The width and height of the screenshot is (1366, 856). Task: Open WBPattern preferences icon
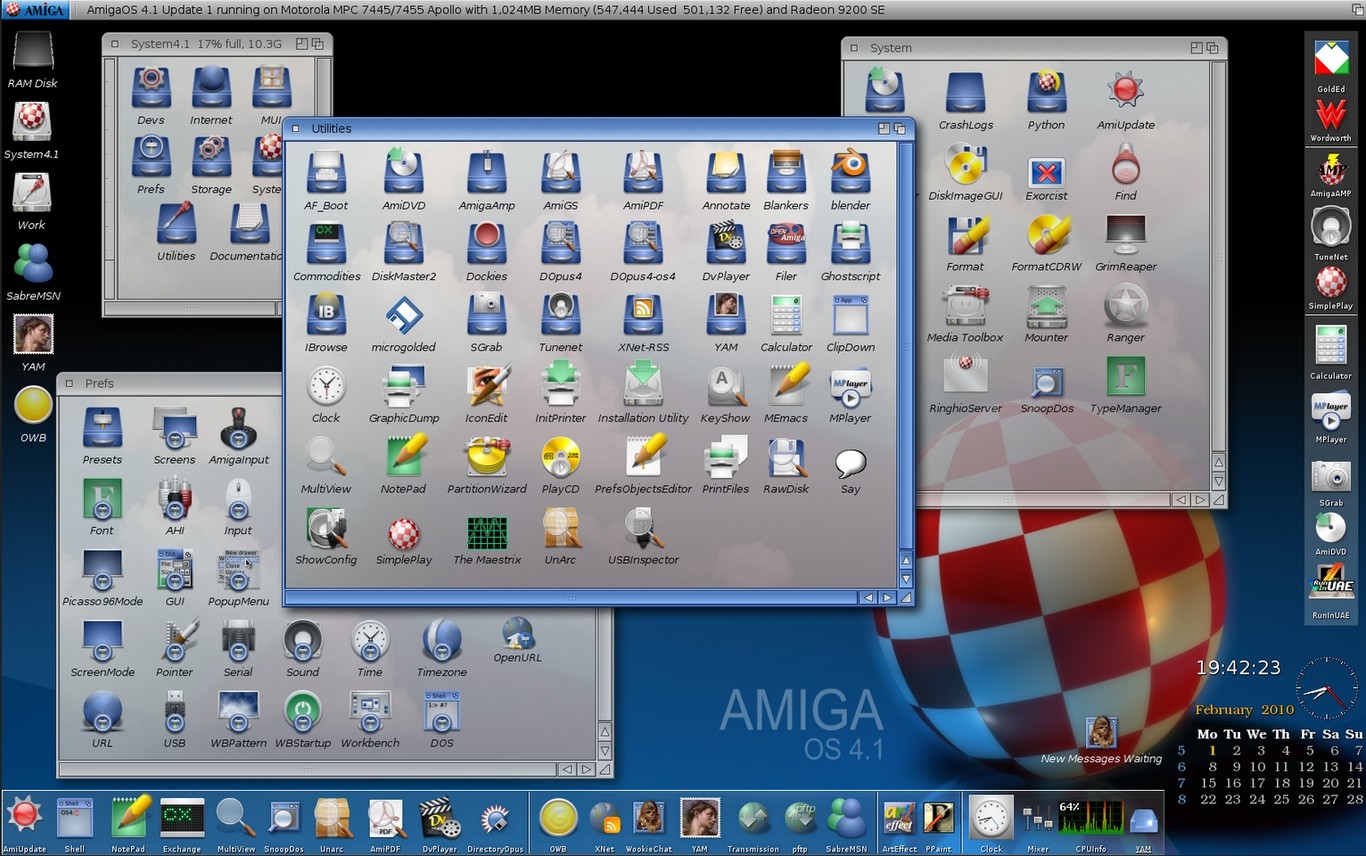[238, 712]
